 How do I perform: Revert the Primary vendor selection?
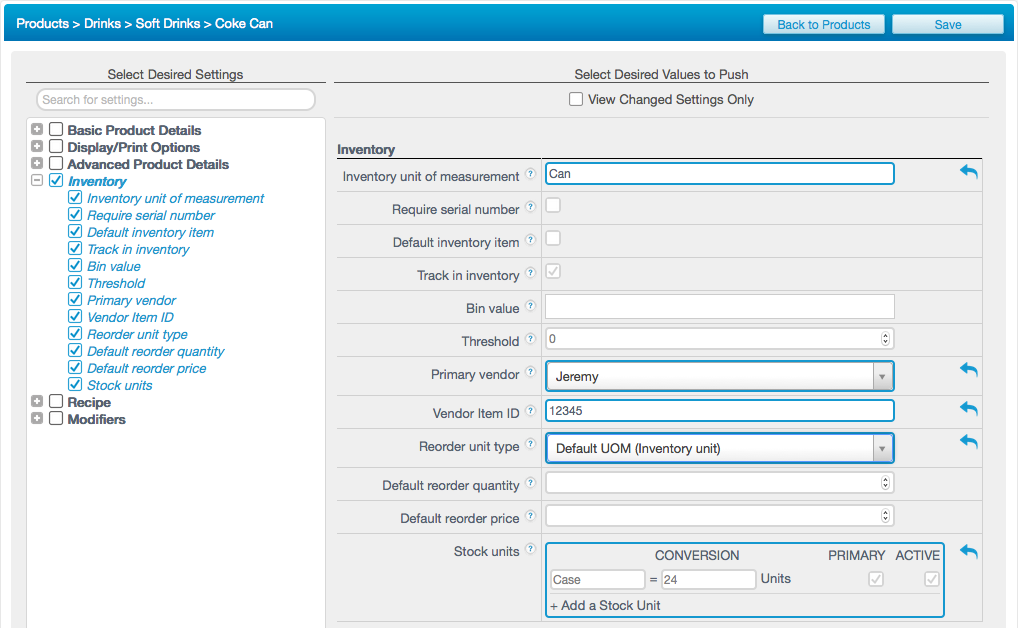tap(968, 370)
